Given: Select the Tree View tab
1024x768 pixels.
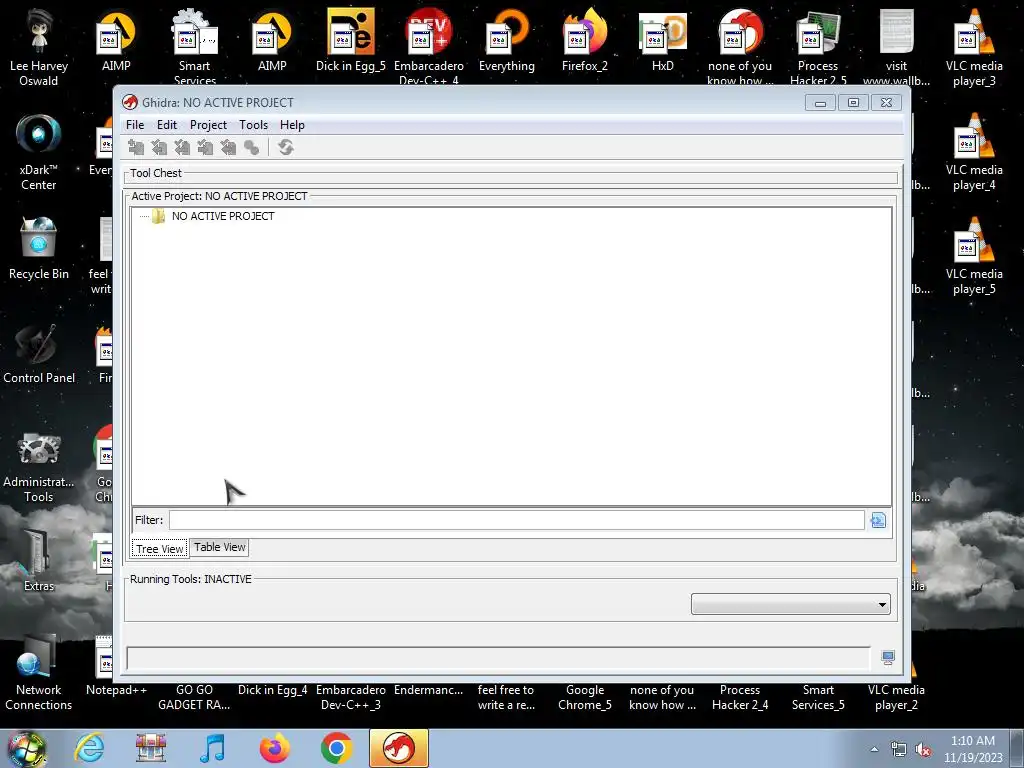Looking at the screenshot, I should [160, 549].
